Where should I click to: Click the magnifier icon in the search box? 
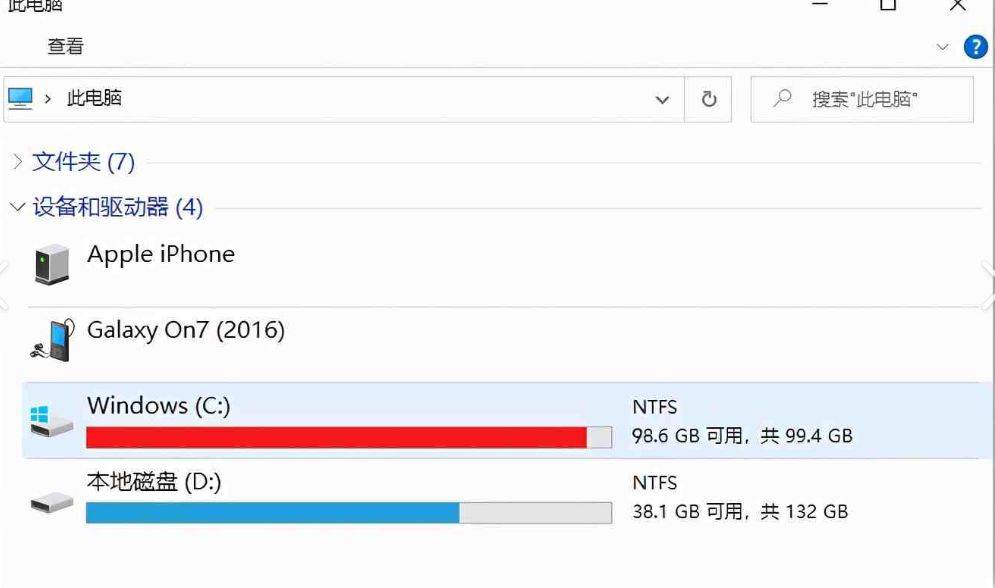coord(784,98)
